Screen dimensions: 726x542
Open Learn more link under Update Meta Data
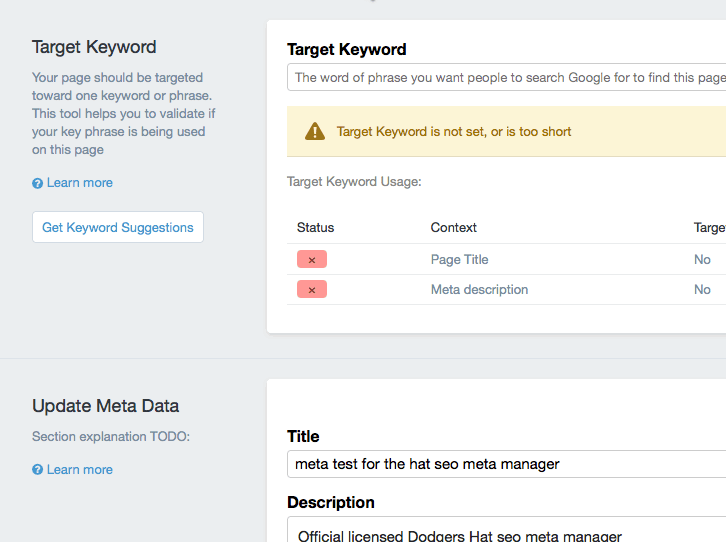point(80,469)
